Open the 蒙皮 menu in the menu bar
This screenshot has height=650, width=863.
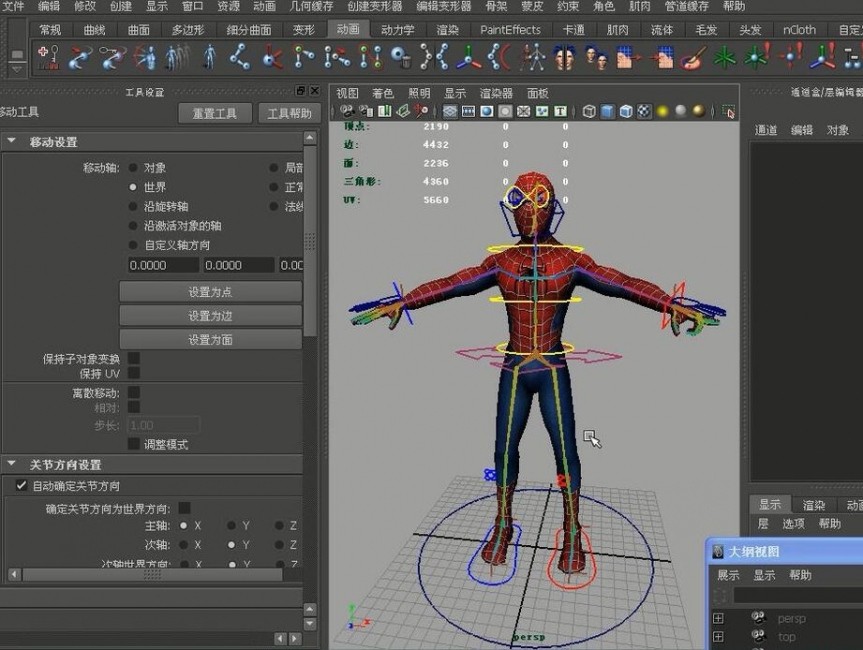(x=532, y=6)
